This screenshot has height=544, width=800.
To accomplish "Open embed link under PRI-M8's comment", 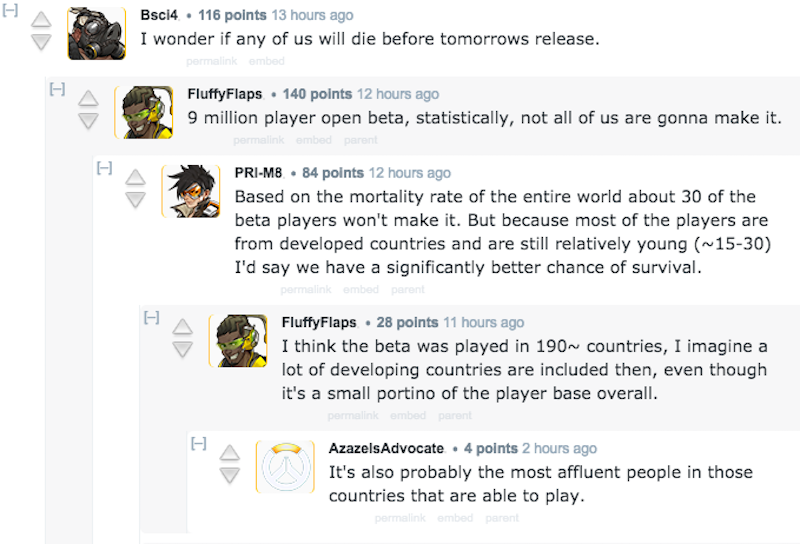I will click(361, 290).
